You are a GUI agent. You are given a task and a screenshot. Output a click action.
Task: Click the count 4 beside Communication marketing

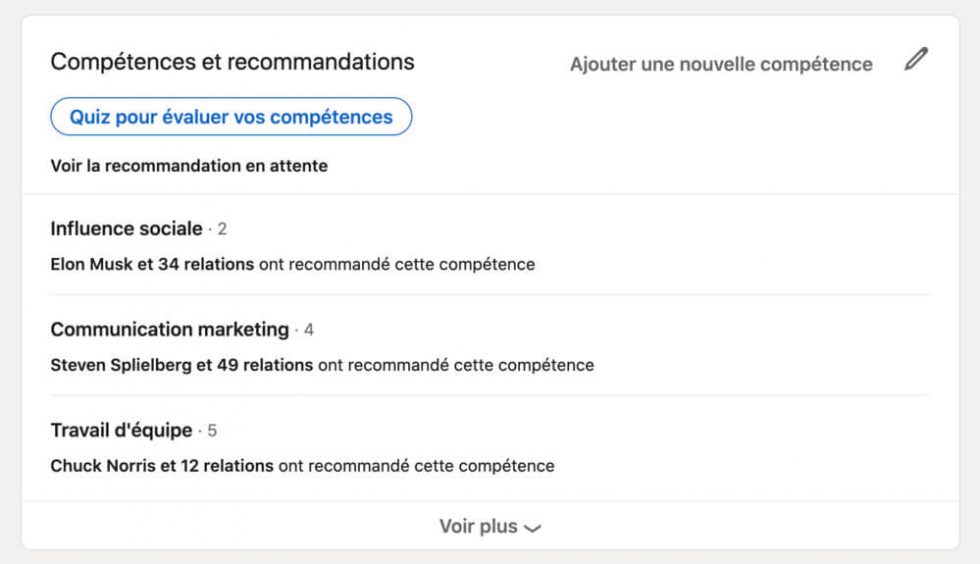309,330
